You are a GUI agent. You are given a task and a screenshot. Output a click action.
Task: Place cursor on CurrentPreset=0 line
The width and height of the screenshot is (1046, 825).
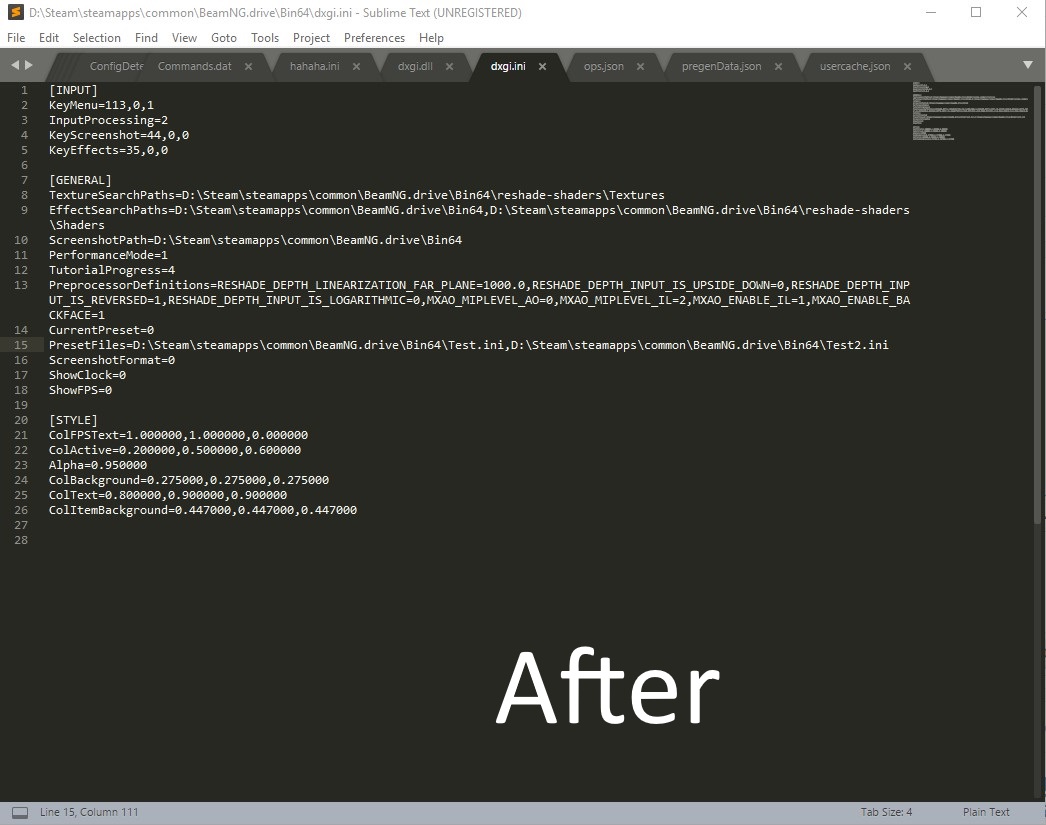tap(101, 330)
